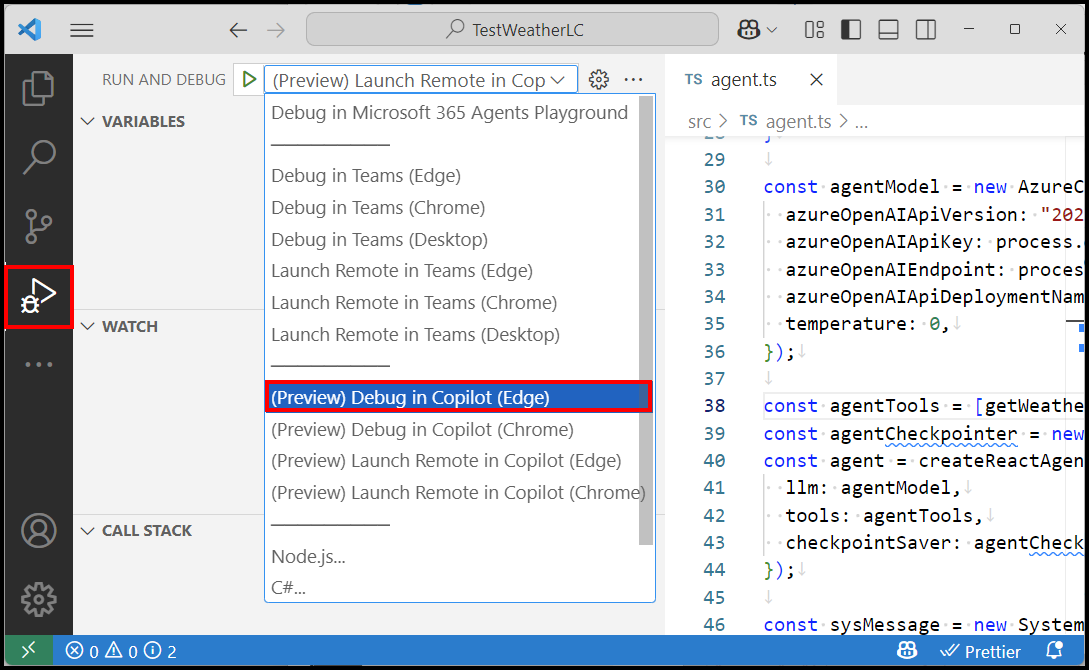Open additional views via the ellipsis icon
The image size is (1089, 670).
pyautogui.click(x=38, y=363)
